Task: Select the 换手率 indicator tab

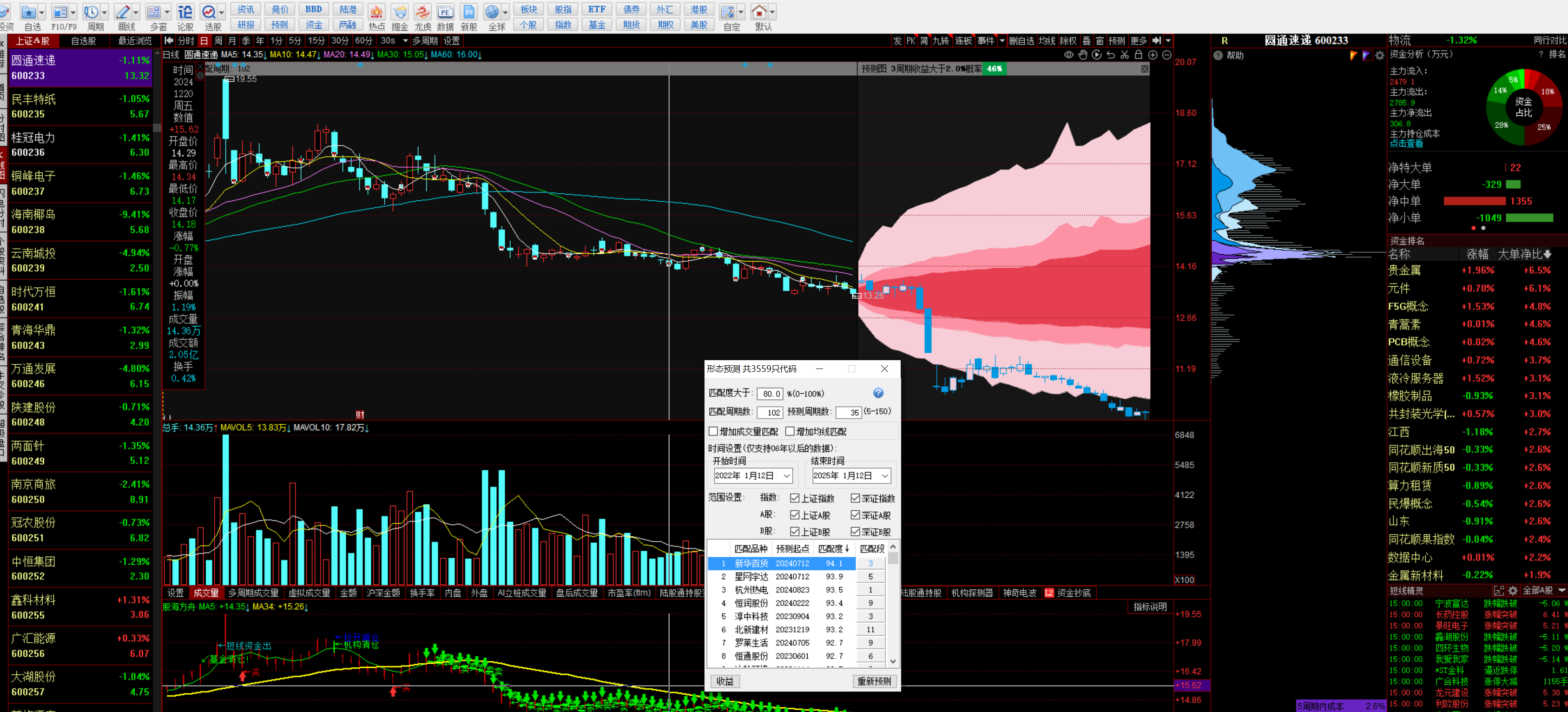Action: click(422, 593)
